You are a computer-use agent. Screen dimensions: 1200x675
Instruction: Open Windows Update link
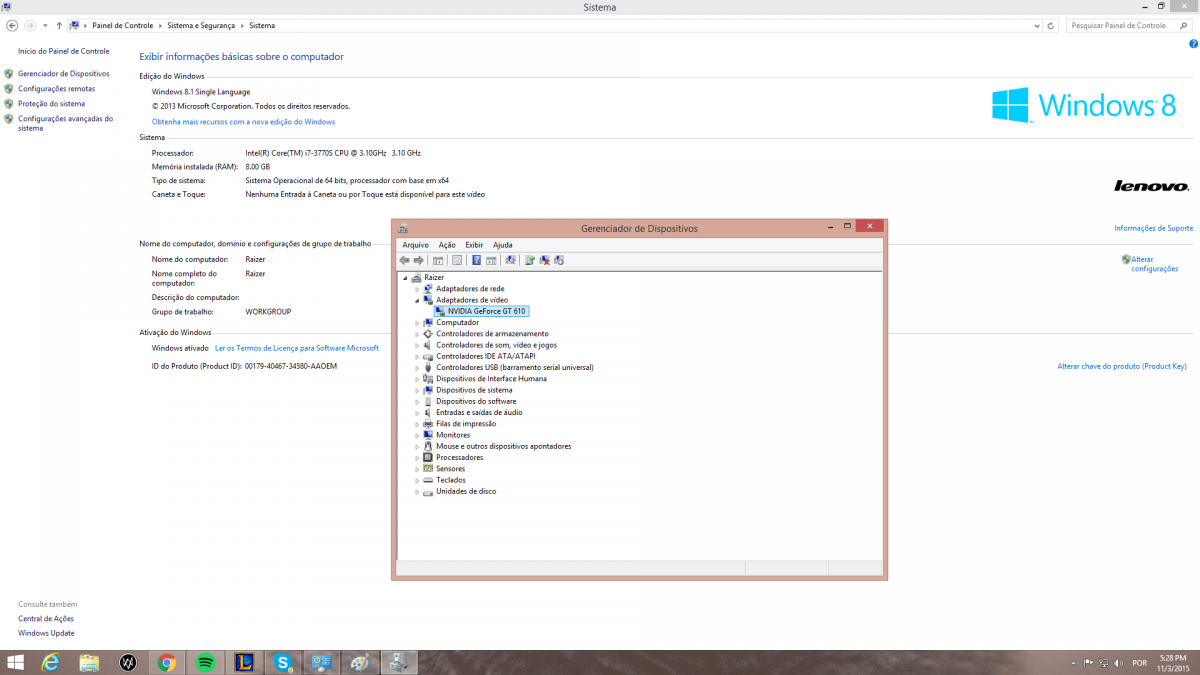coord(46,633)
